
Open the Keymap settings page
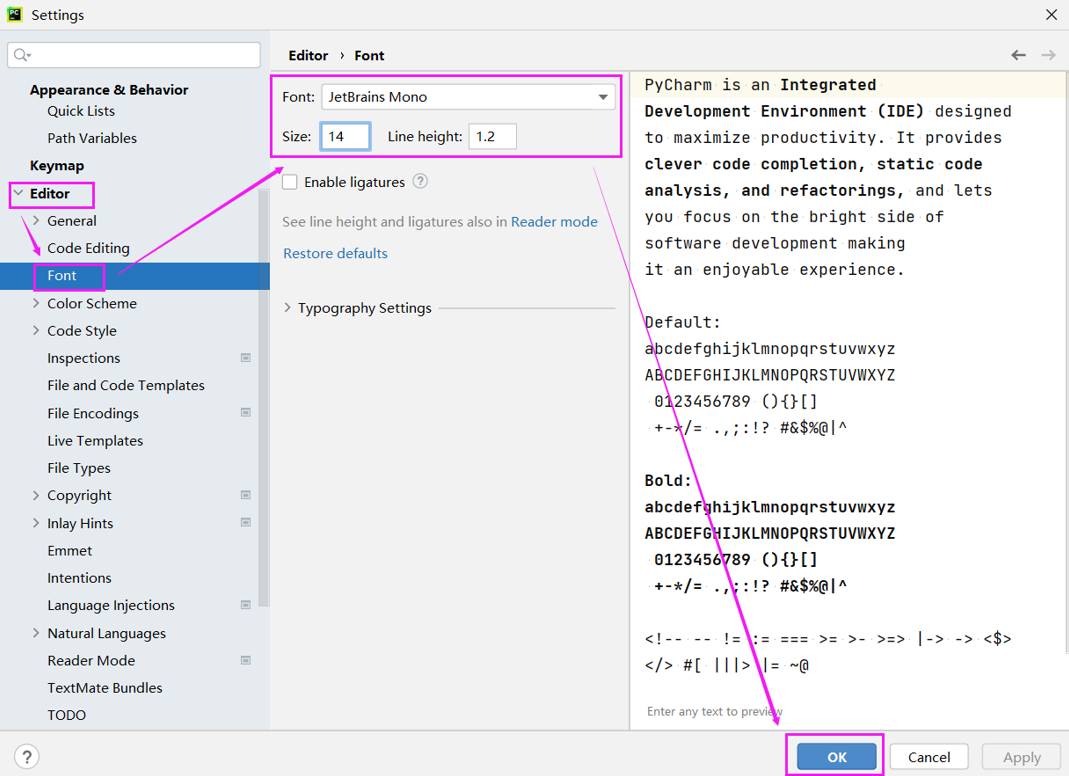click(57, 165)
